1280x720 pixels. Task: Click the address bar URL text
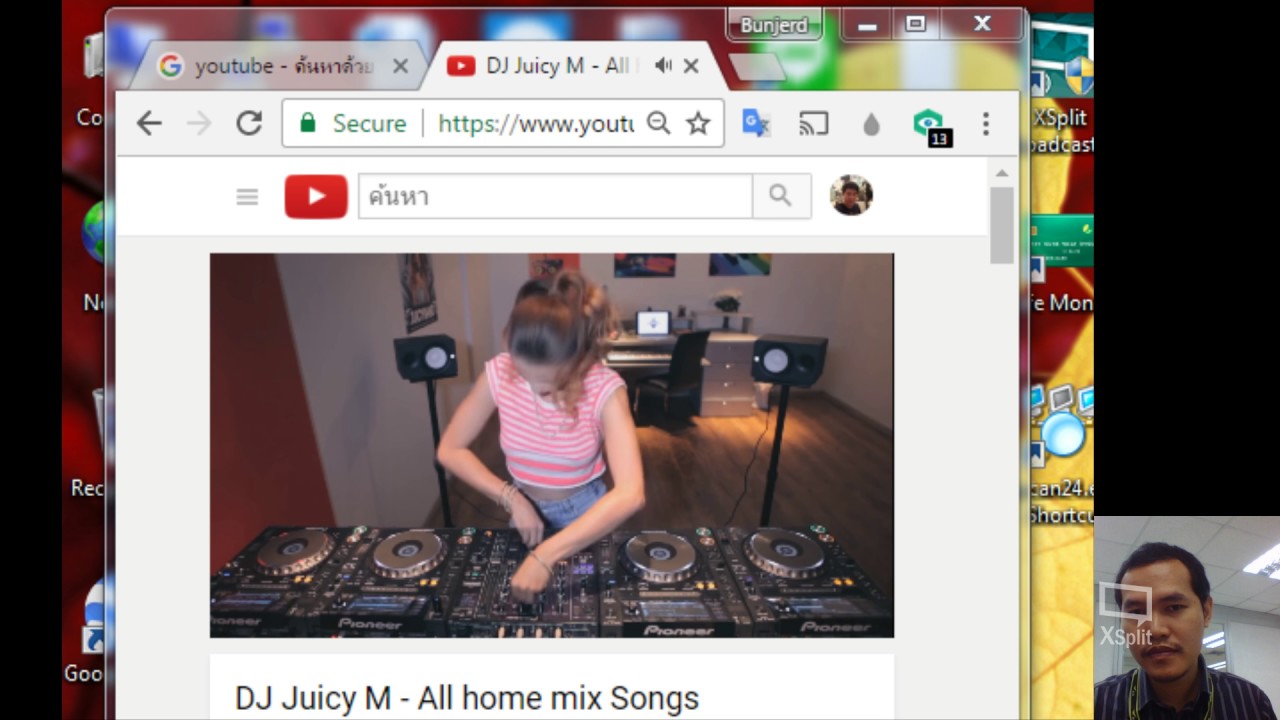point(536,123)
